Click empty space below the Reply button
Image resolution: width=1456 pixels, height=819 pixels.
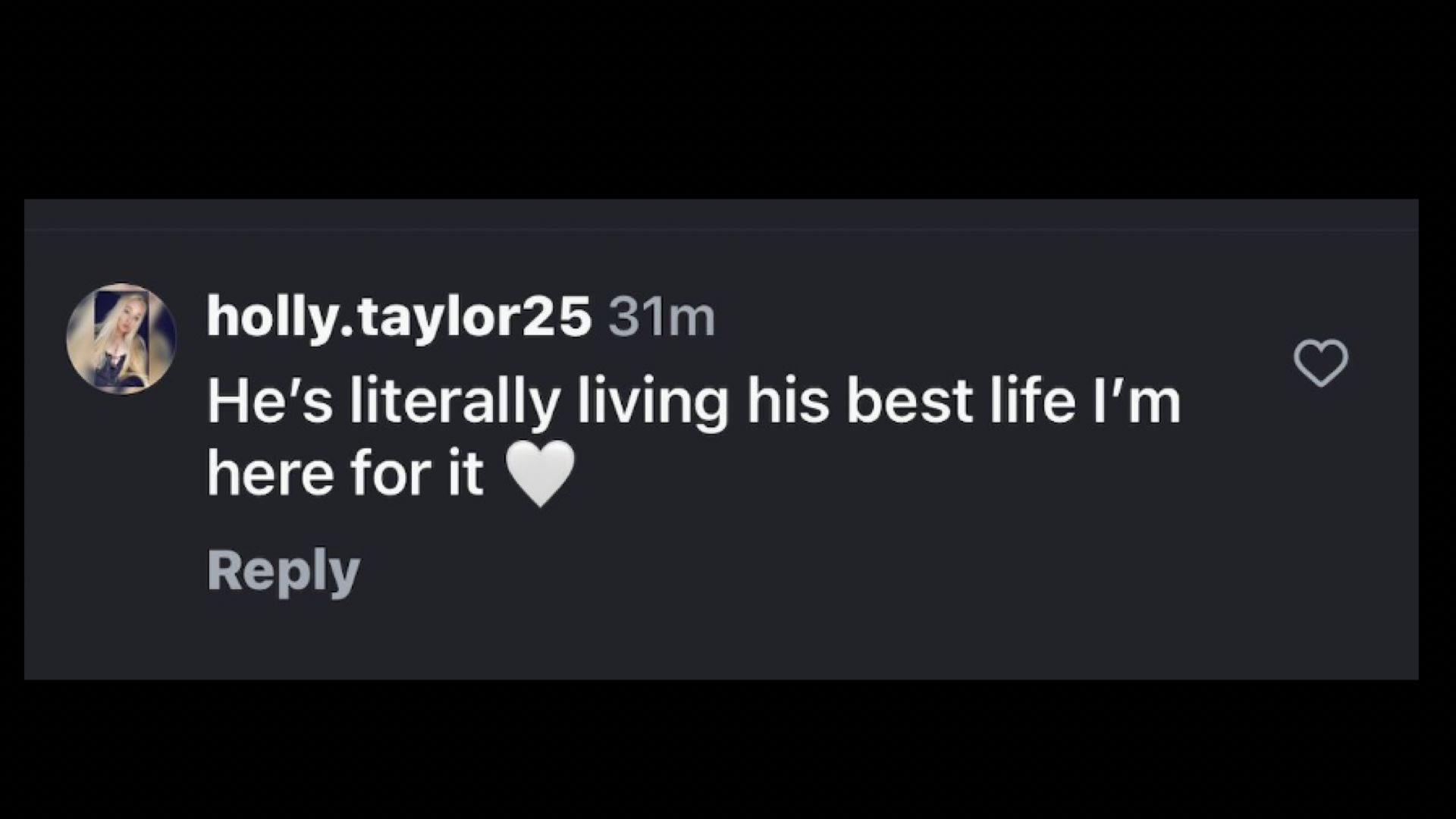point(682,637)
